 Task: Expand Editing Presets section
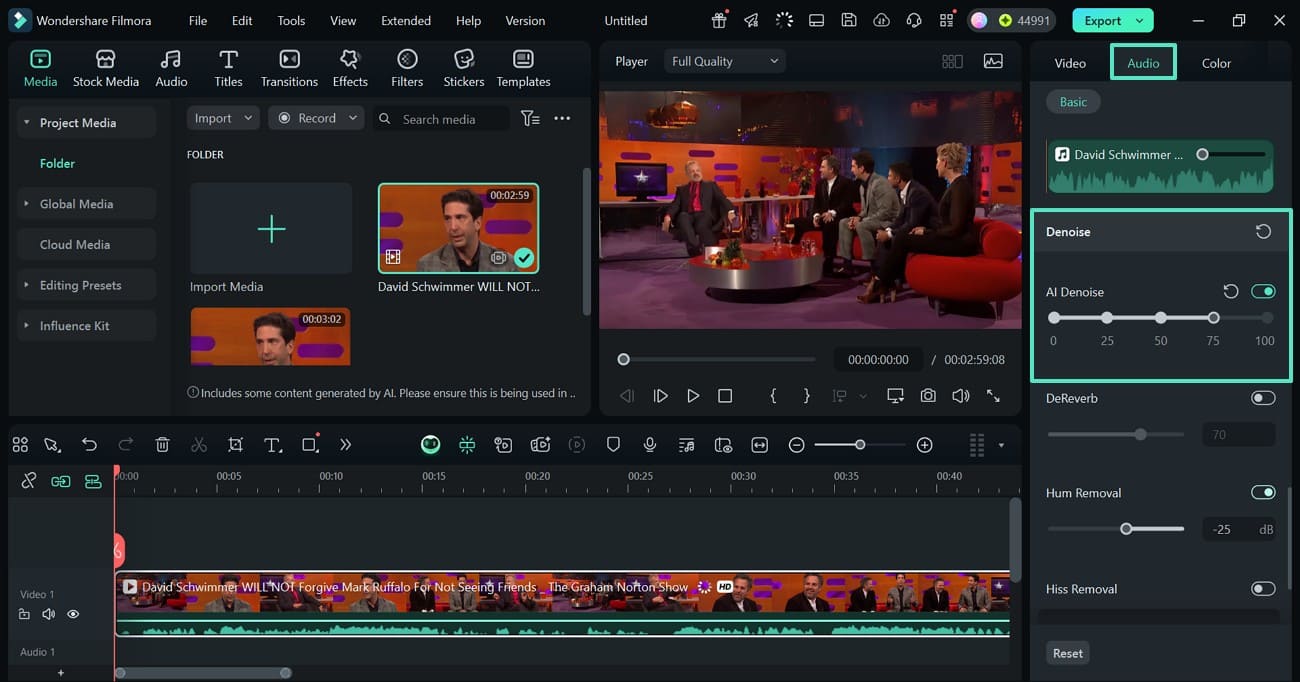[x=27, y=285]
